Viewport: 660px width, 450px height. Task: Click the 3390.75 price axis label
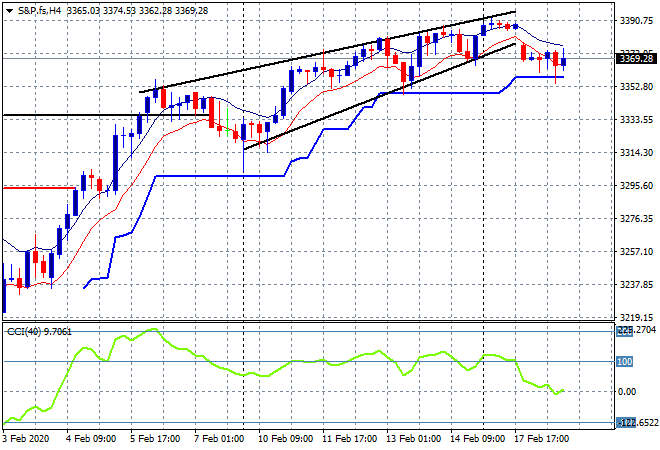click(x=636, y=21)
